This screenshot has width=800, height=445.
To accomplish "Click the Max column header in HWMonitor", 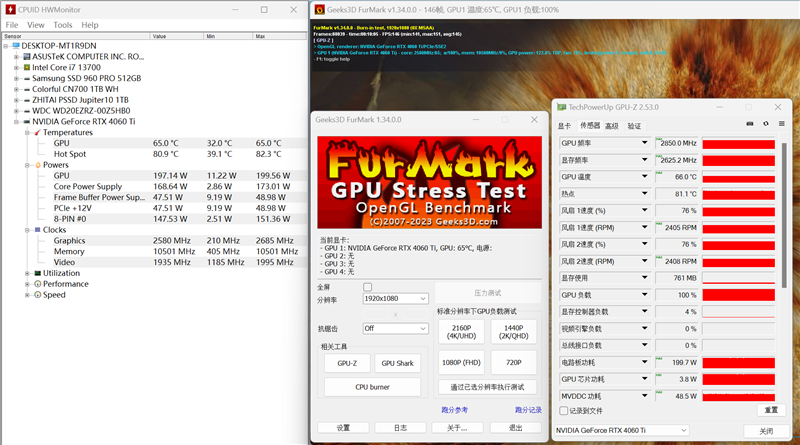I will (x=280, y=36).
